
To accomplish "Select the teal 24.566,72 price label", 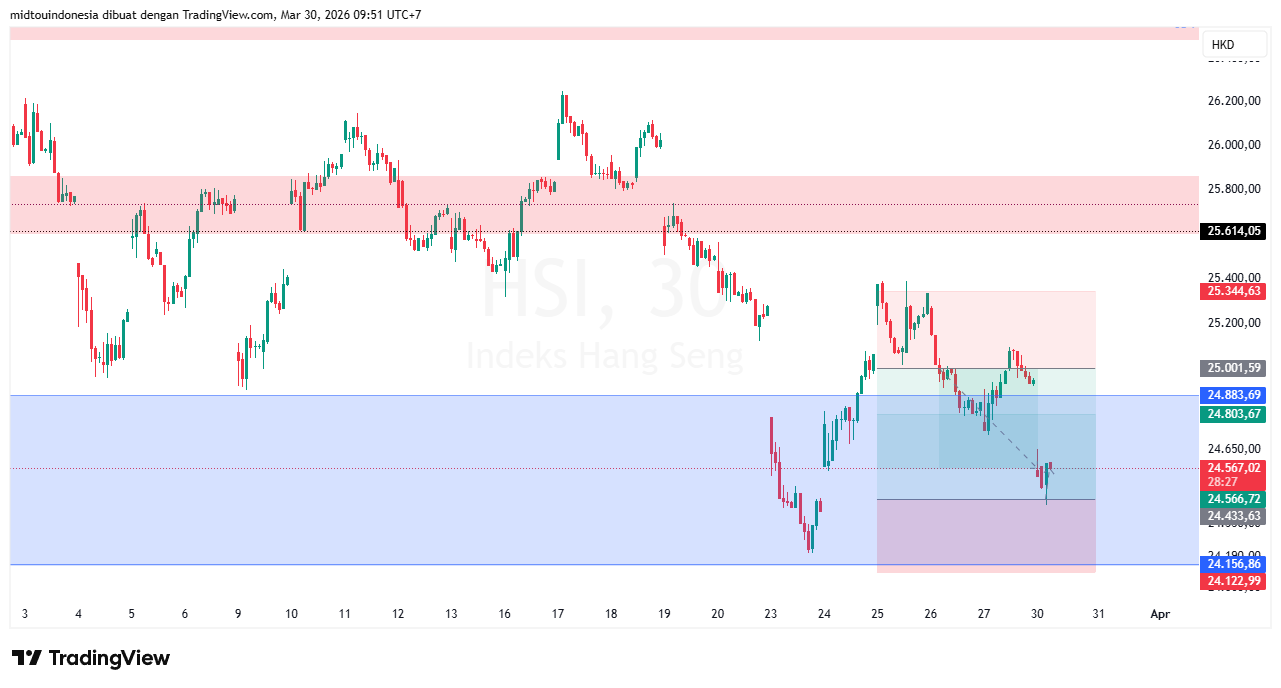I will [x=1232, y=499].
